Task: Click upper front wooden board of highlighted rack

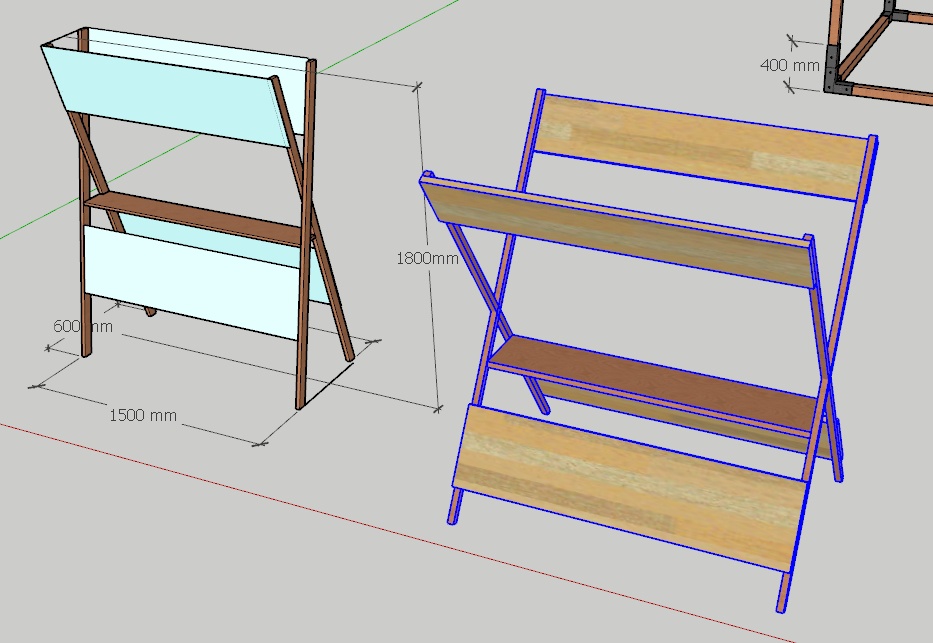Action: coord(620,231)
